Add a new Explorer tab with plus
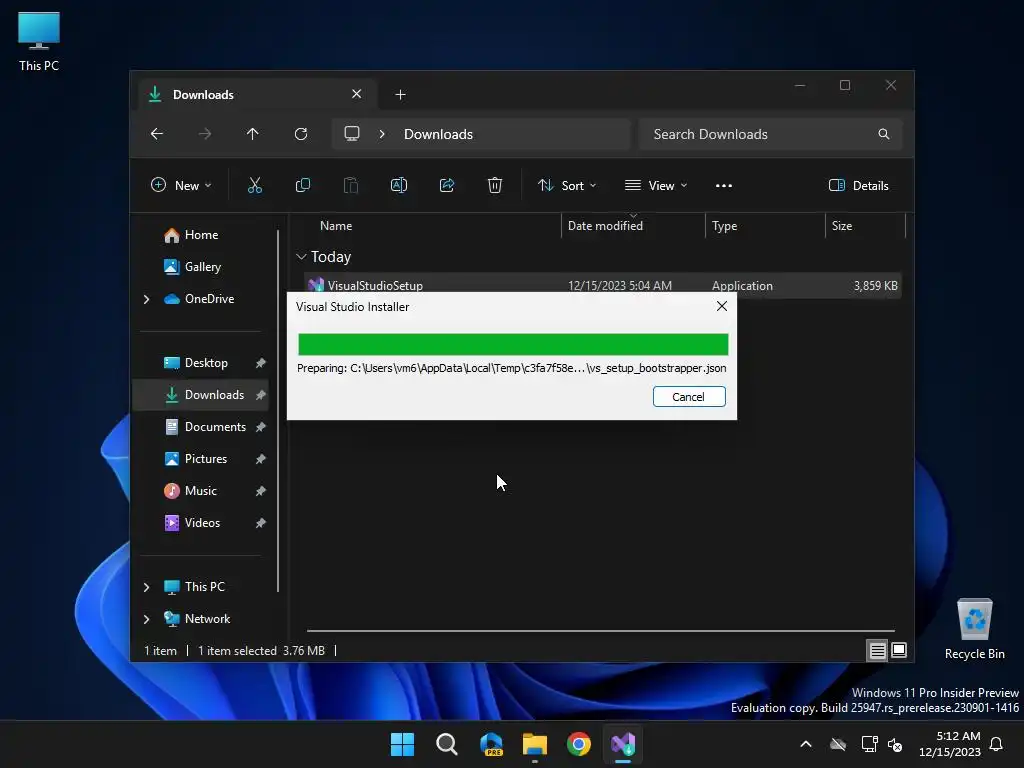Viewport: 1024px width, 768px height. (400, 95)
